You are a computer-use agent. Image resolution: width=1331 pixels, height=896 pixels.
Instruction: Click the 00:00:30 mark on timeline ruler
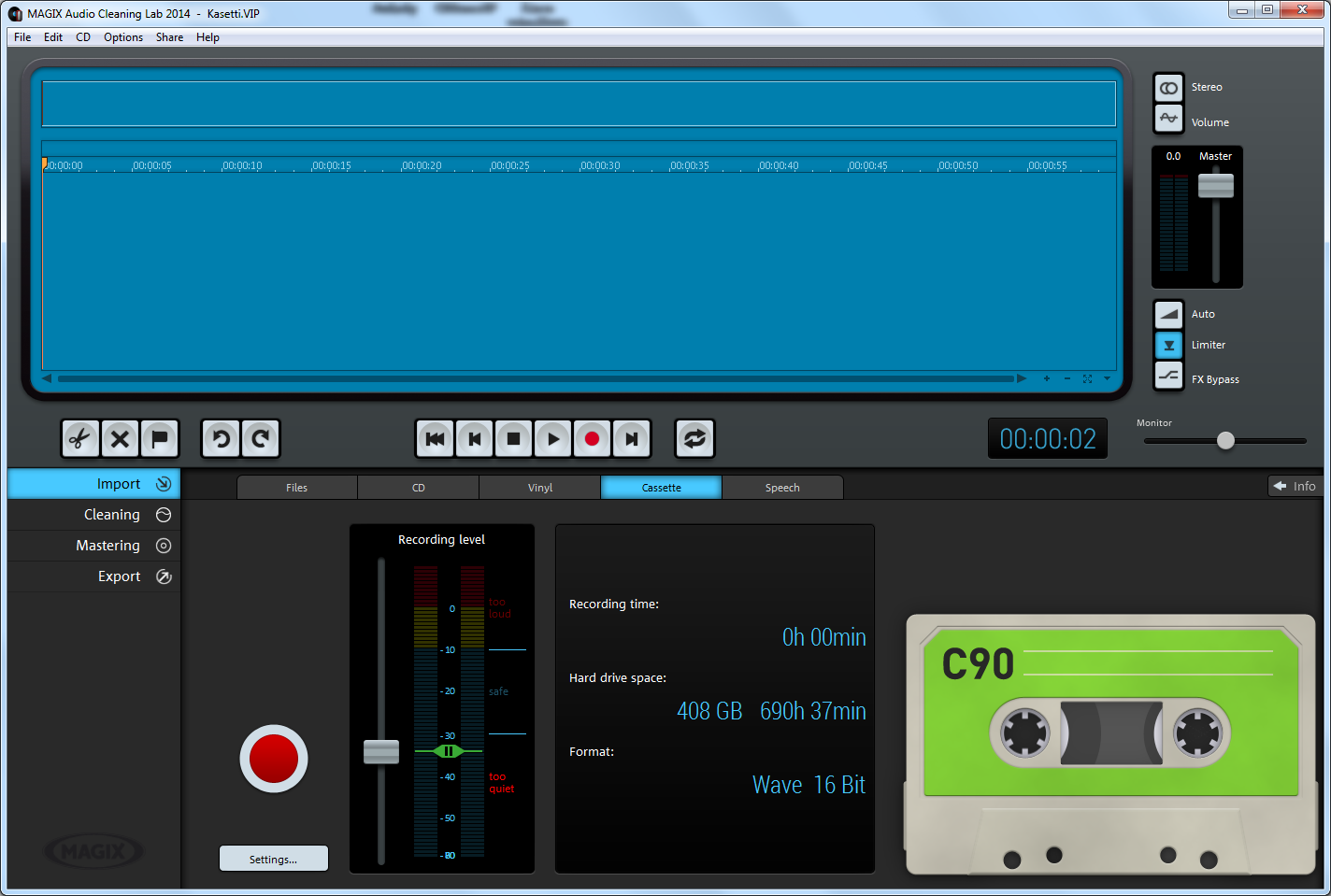tap(600, 165)
